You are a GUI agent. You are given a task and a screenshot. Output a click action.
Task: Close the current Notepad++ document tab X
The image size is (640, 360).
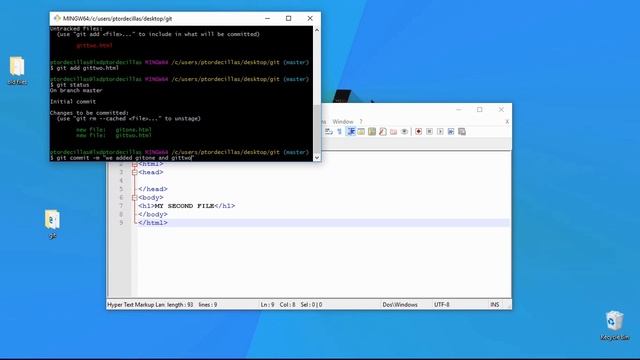tap(507, 122)
